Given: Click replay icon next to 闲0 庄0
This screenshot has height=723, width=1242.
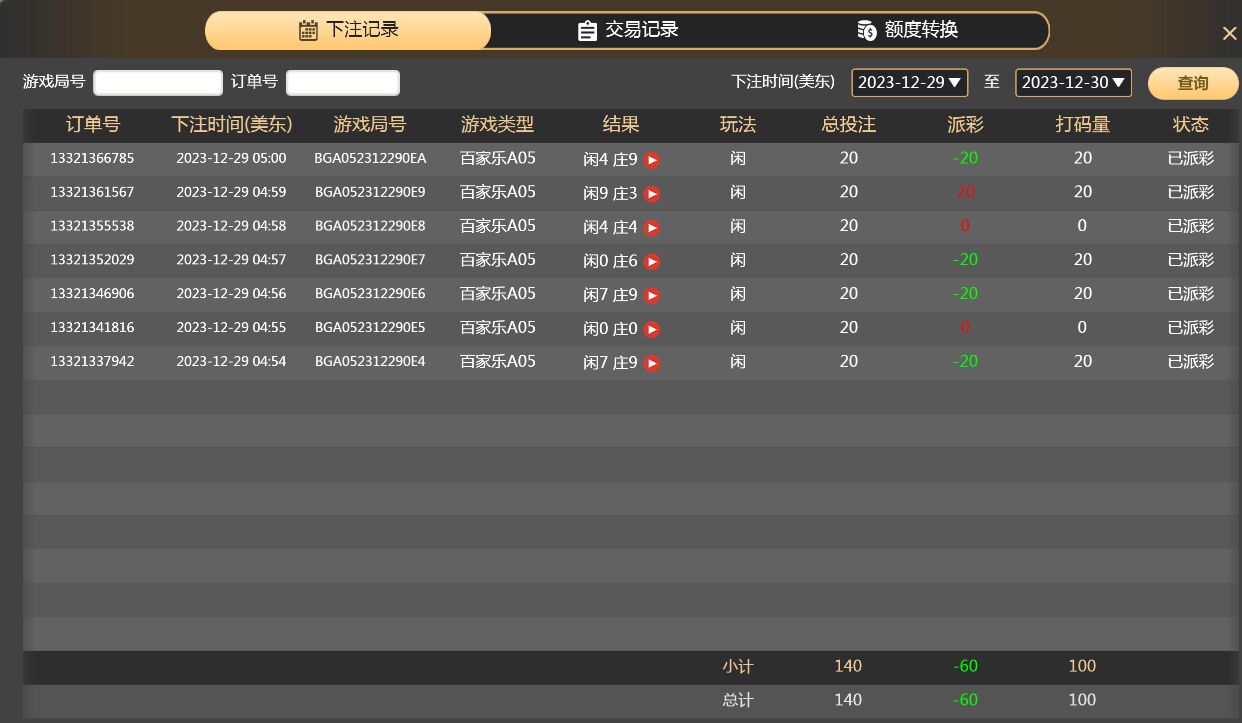Looking at the screenshot, I should click(652, 330).
